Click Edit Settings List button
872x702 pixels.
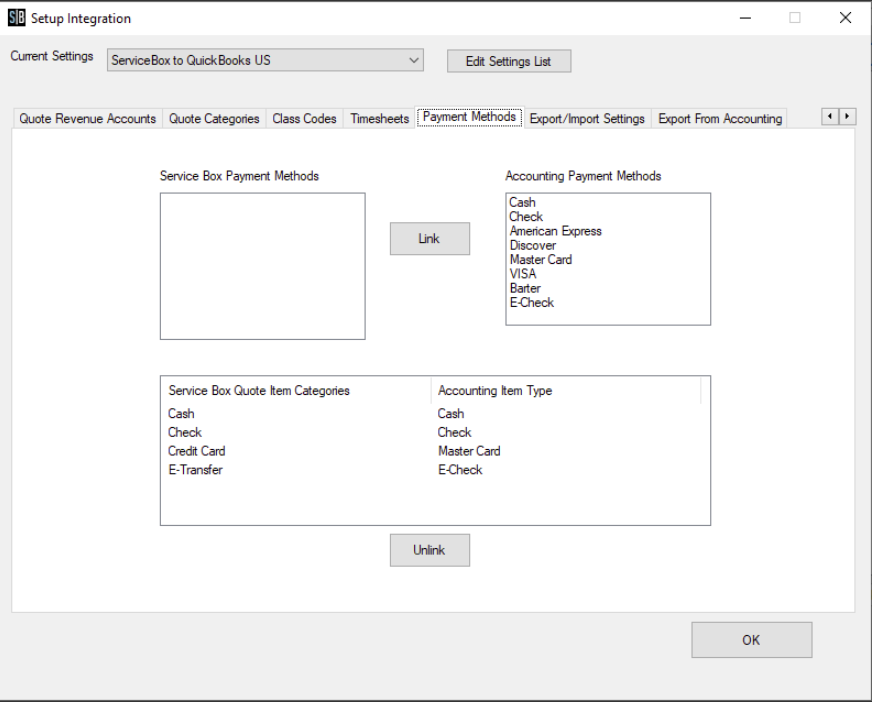click(509, 61)
